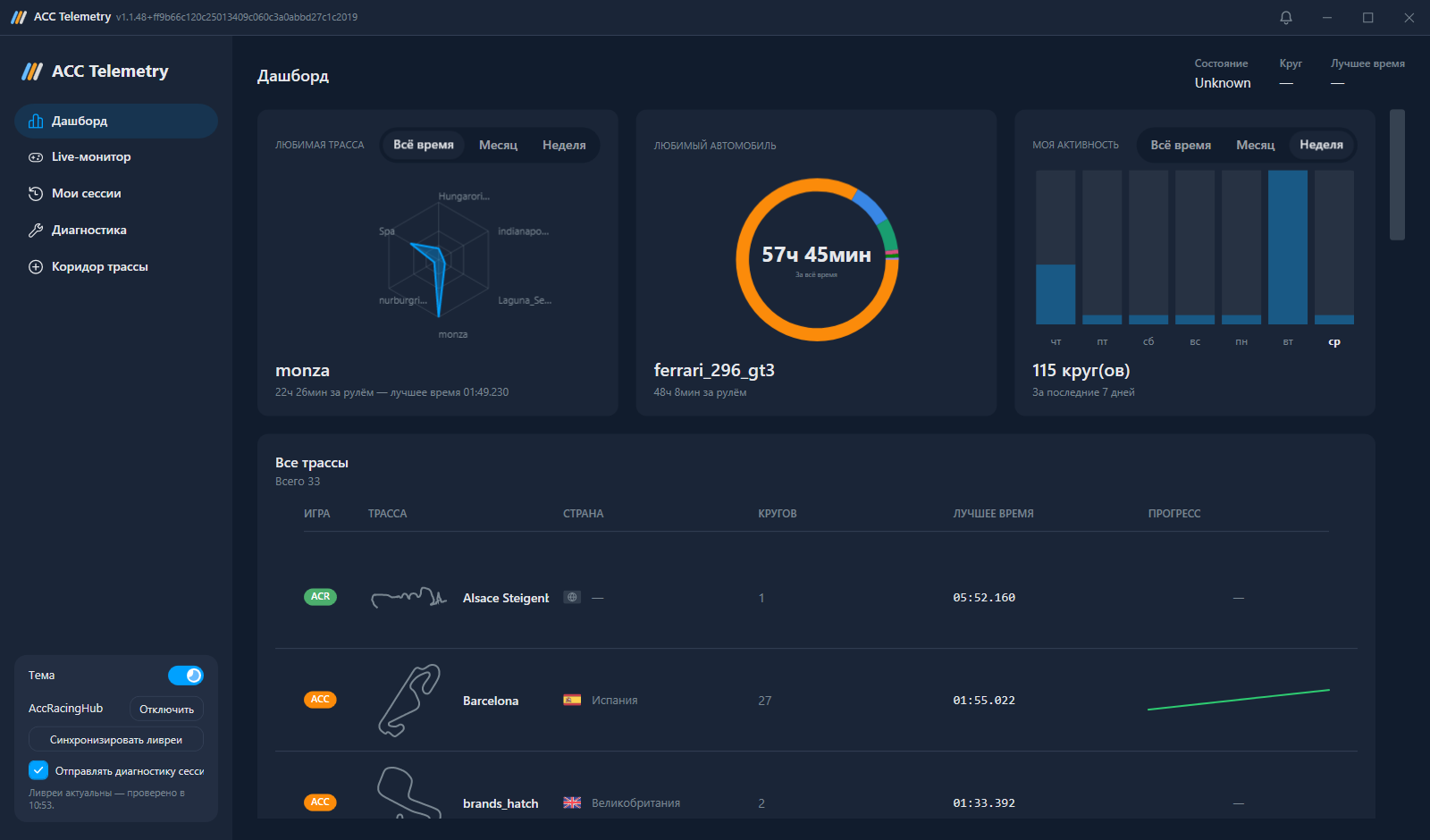Click the globe icon in the Alsace row

(572, 597)
